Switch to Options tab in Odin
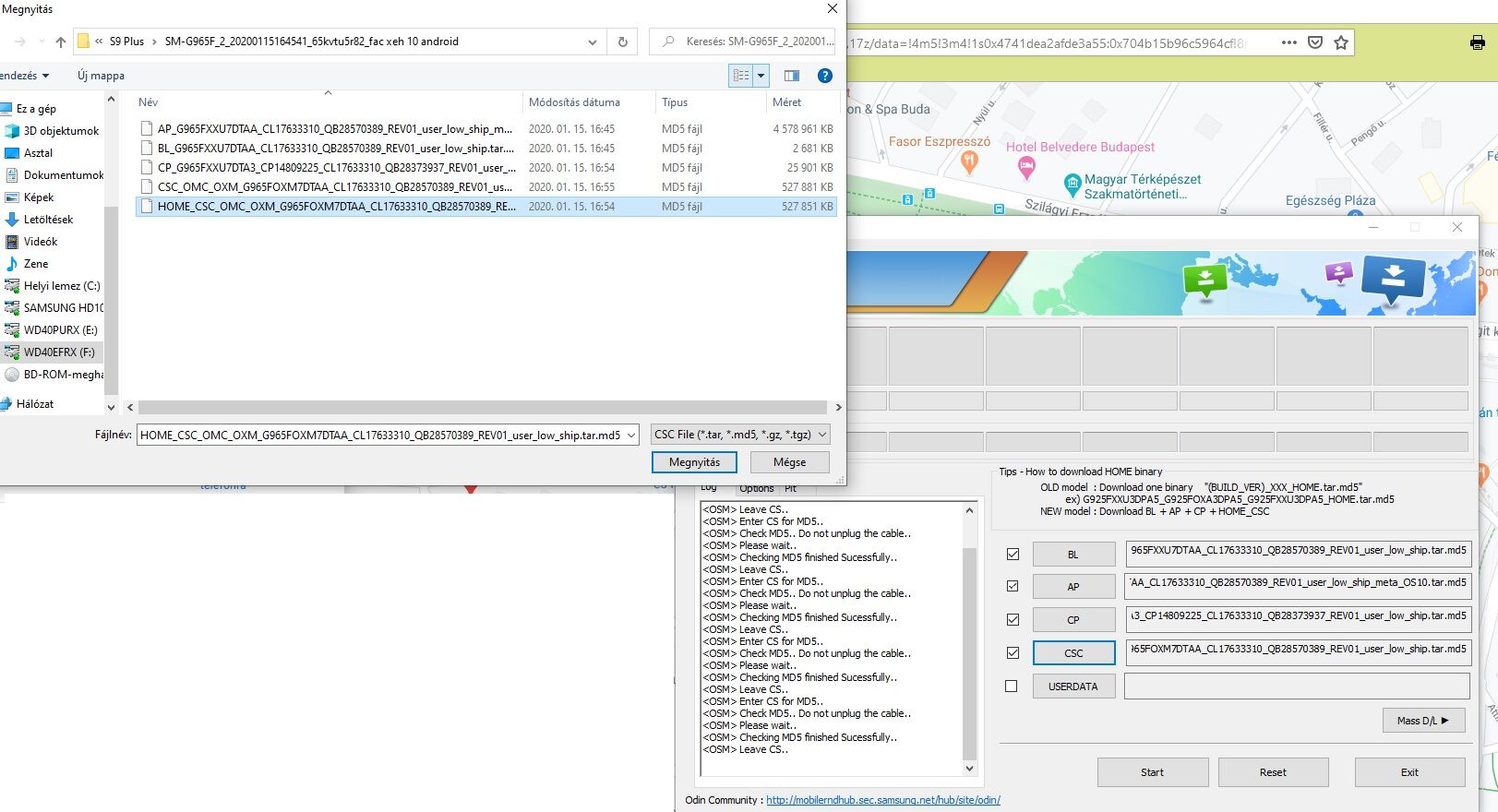Image resolution: width=1498 pixels, height=812 pixels. point(757,489)
